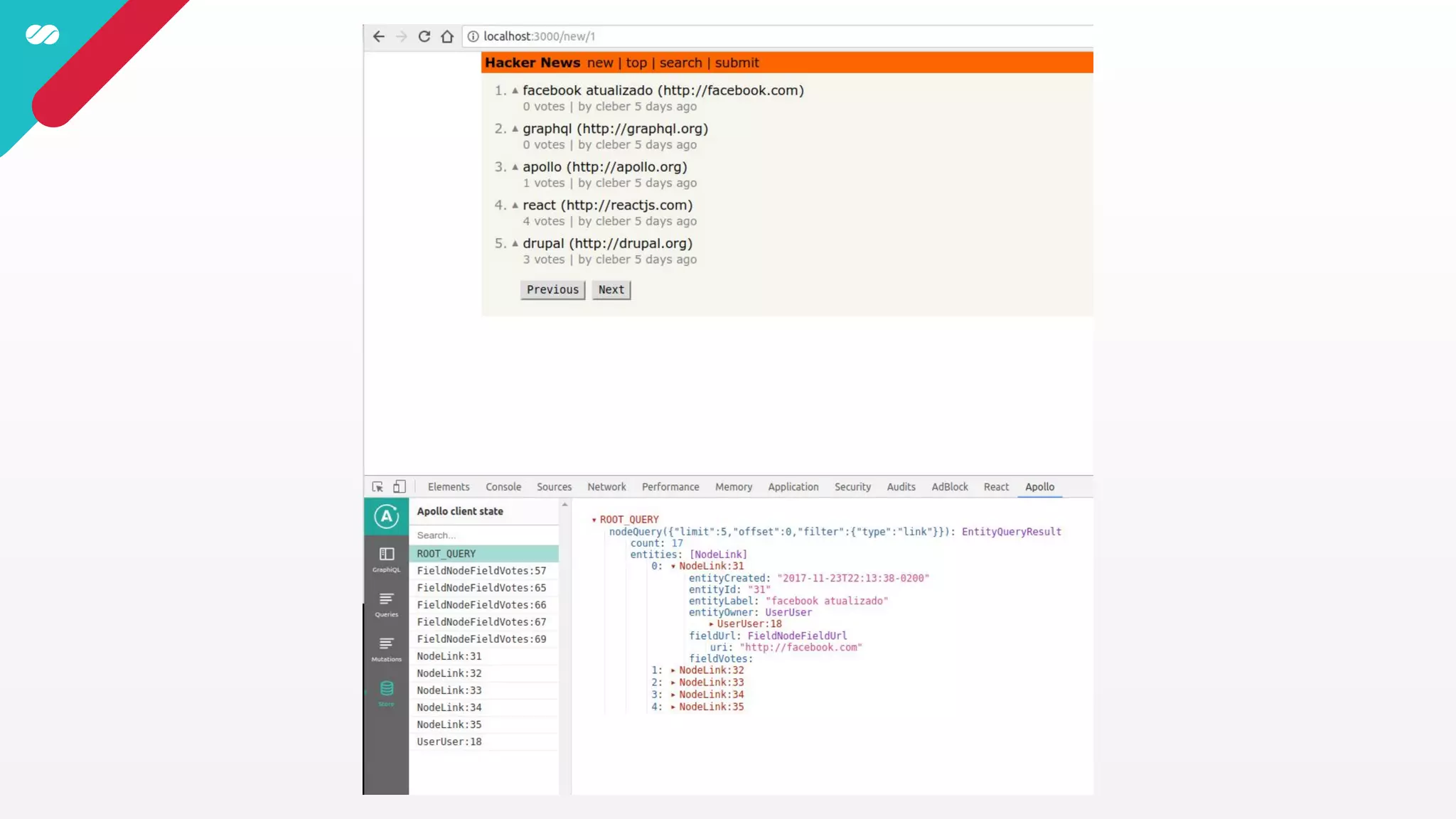1456x819 pixels.
Task: Select NodeLink:35 in the state list
Action: 483,724
